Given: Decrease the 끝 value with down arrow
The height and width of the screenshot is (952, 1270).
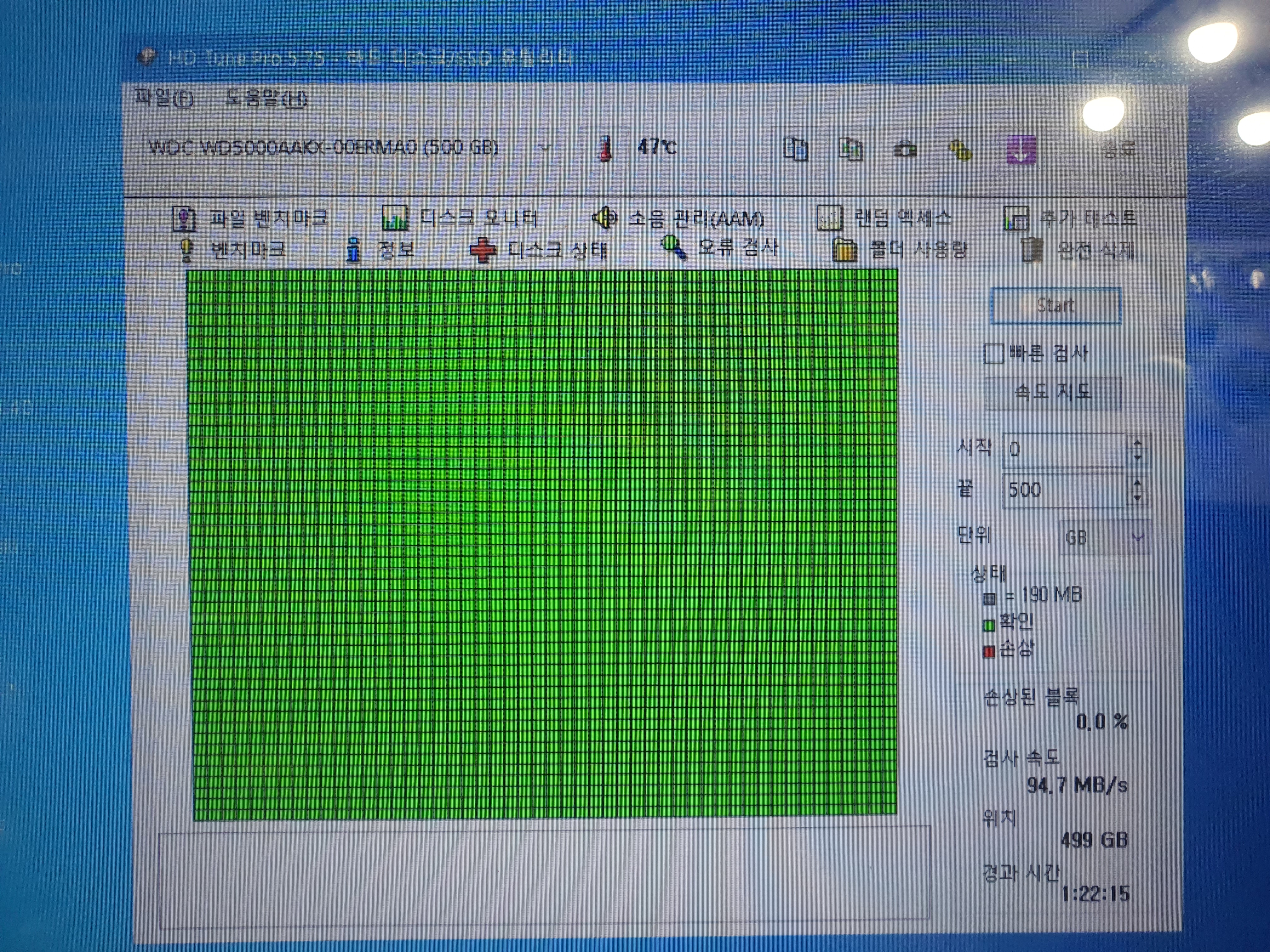Looking at the screenshot, I should [x=1137, y=497].
